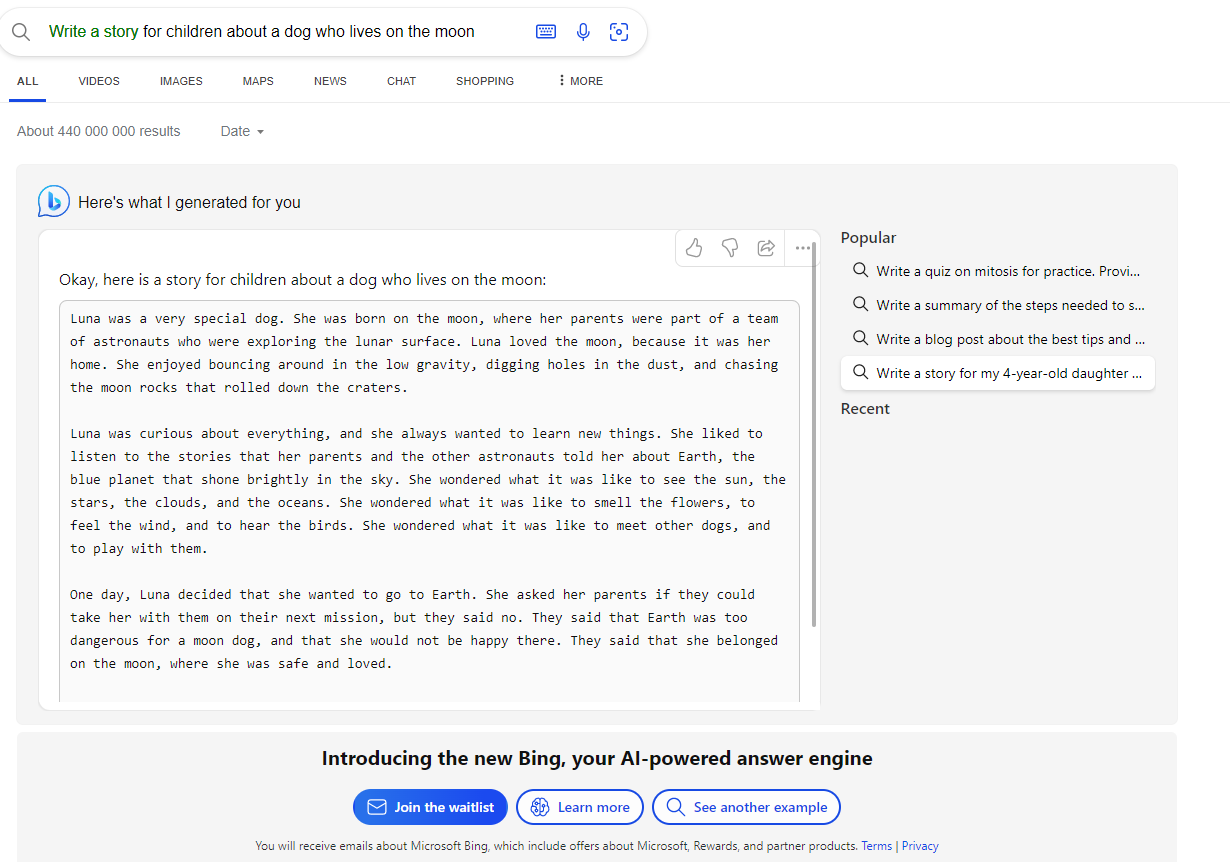Open the three-dot options on story card
This screenshot has width=1230, height=862.
coord(802,248)
